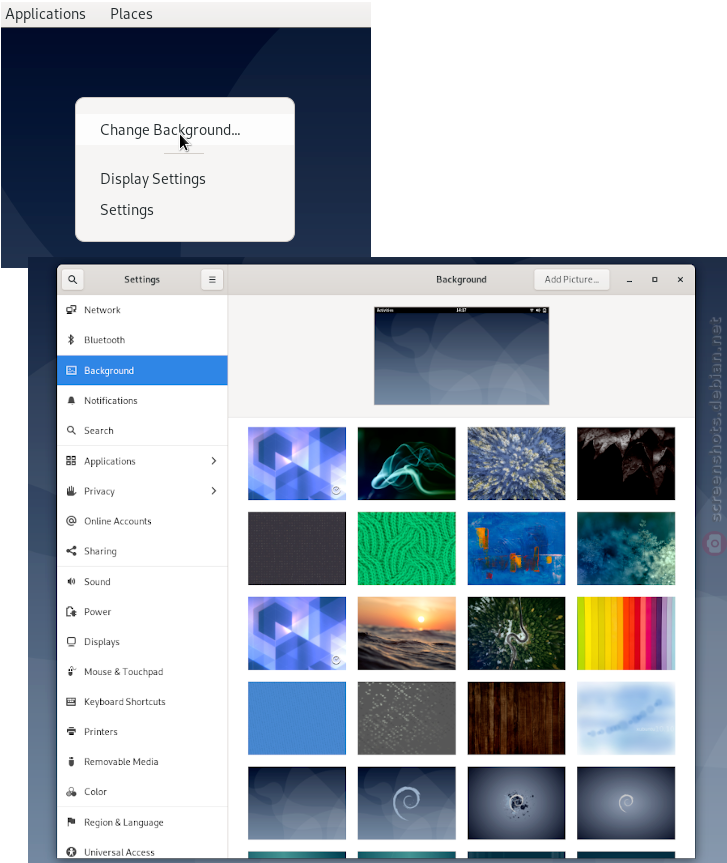Click the Sharing icon in sidebar
This screenshot has width=727, height=863.
71,551
